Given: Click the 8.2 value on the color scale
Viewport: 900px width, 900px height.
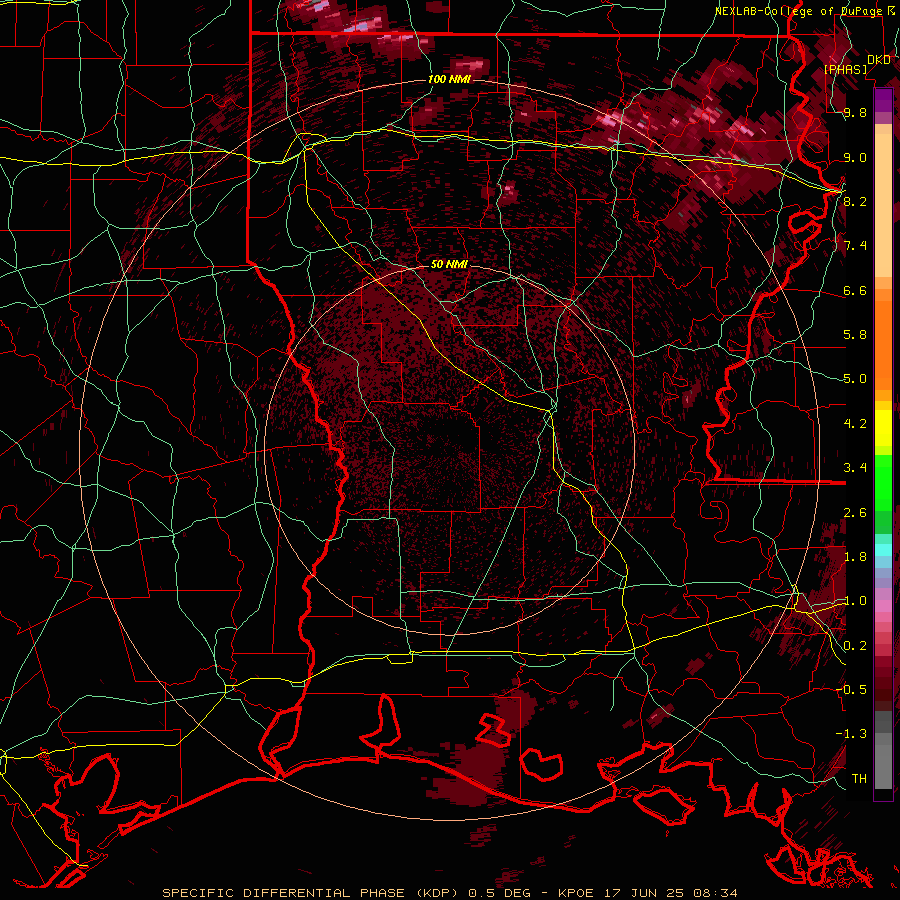Looking at the screenshot, I should 855,201.
